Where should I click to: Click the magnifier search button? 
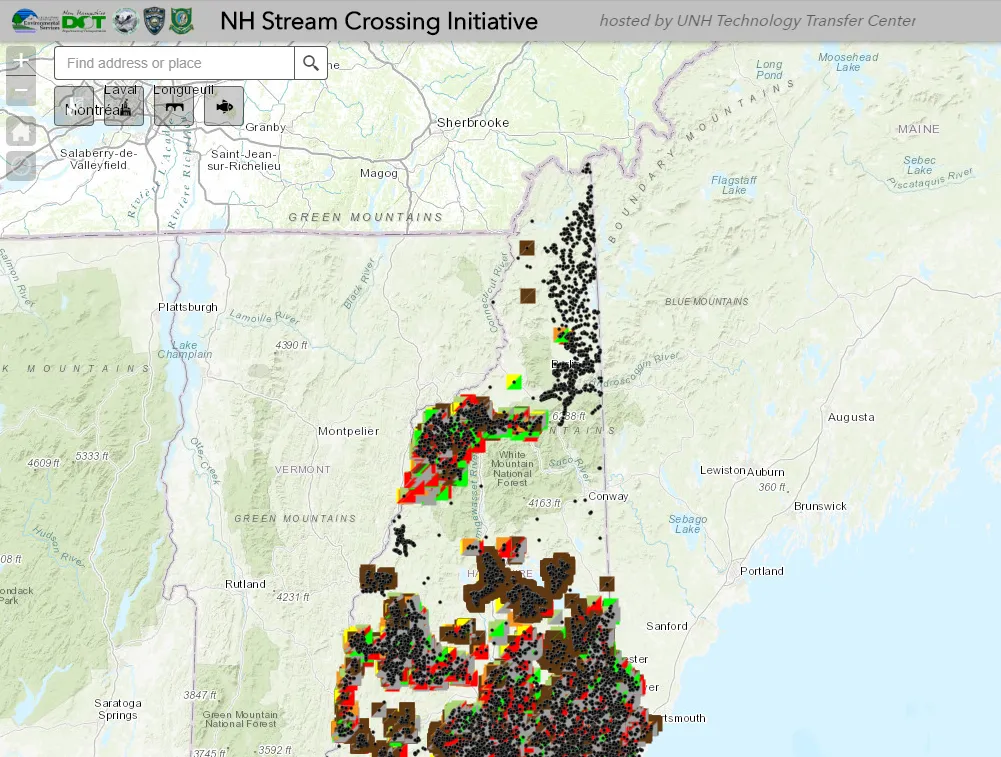pos(311,63)
